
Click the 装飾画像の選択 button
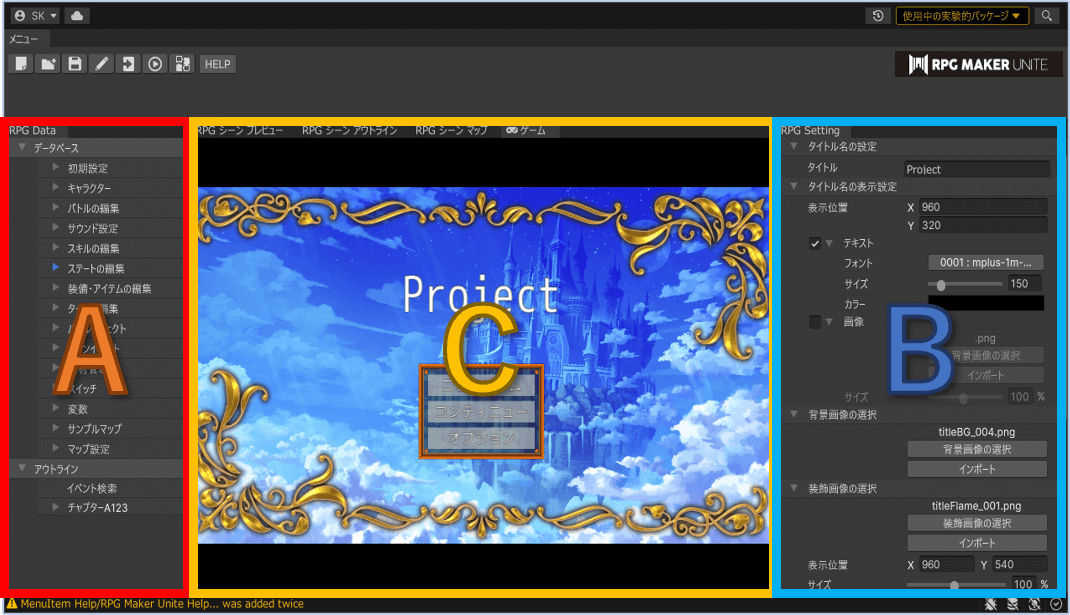(x=976, y=523)
